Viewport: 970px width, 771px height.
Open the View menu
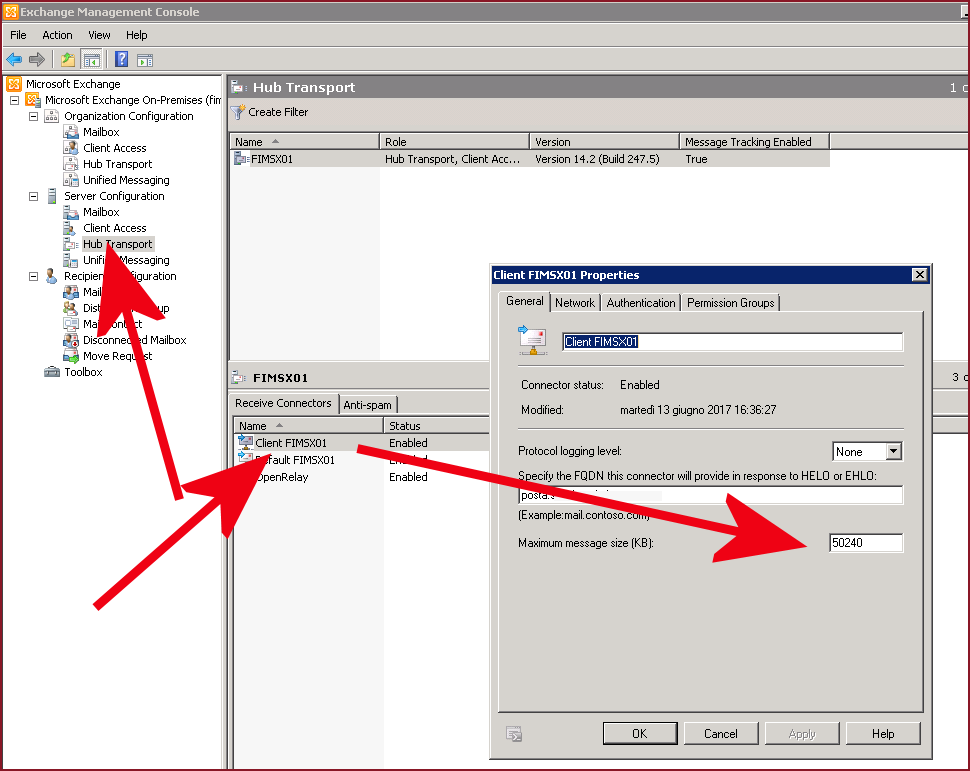[99, 35]
